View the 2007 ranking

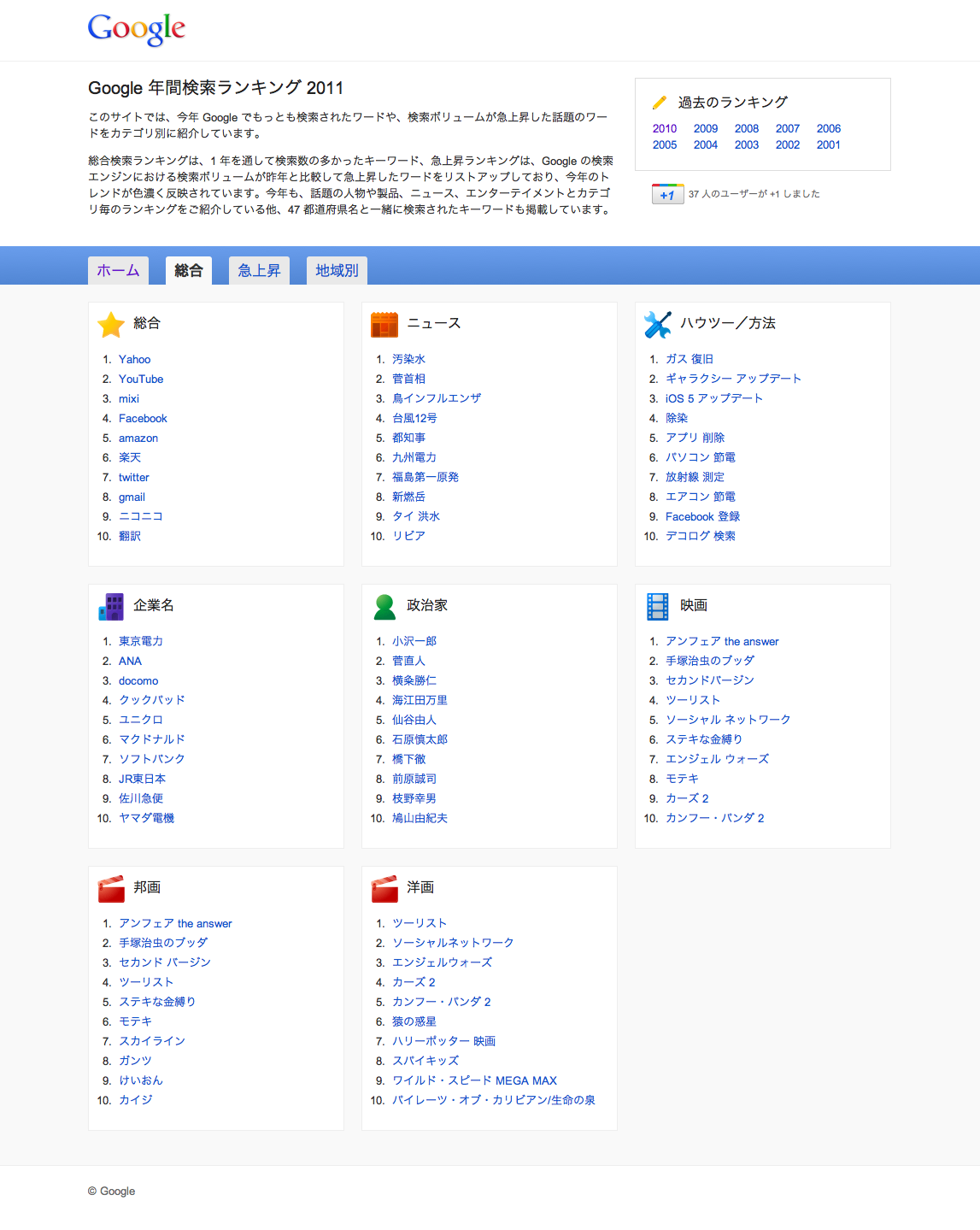(788, 129)
